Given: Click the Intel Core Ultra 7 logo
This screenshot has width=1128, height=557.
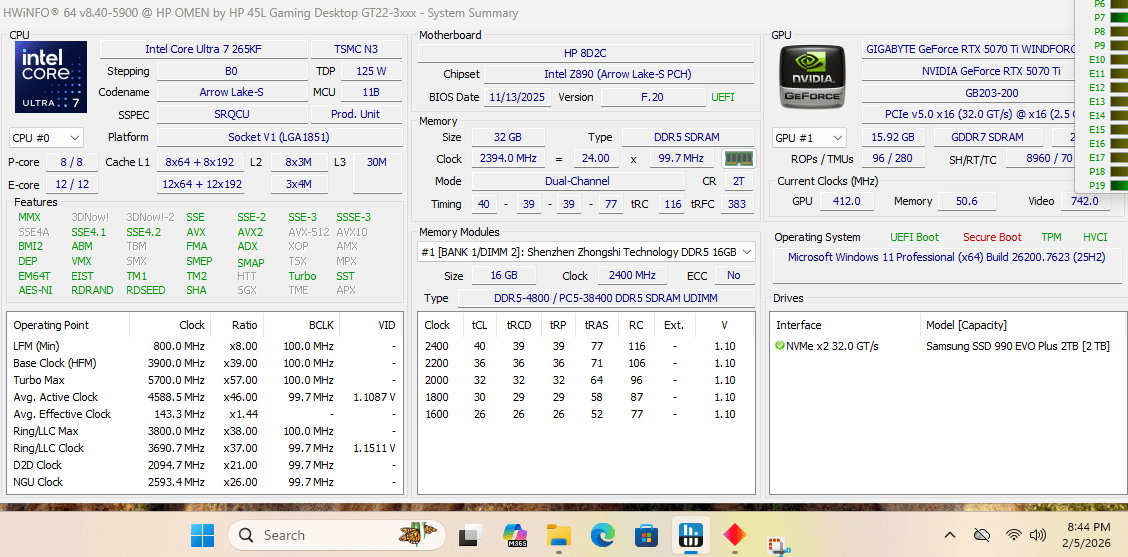Looking at the screenshot, I should [x=51, y=76].
